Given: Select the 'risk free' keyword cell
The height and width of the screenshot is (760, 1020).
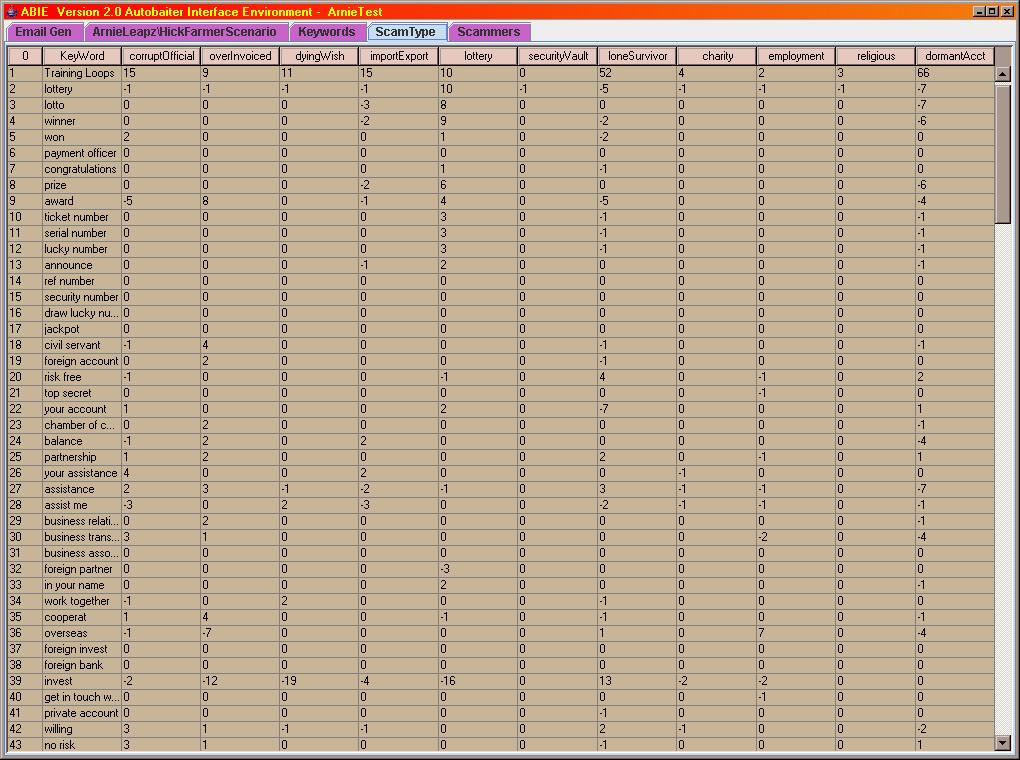Looking at the screenshot, I should [x=82, y=377].
